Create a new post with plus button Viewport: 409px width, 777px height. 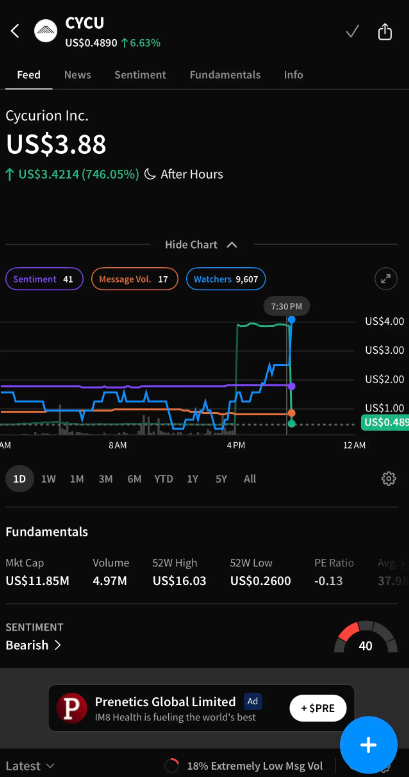(368, 745)
